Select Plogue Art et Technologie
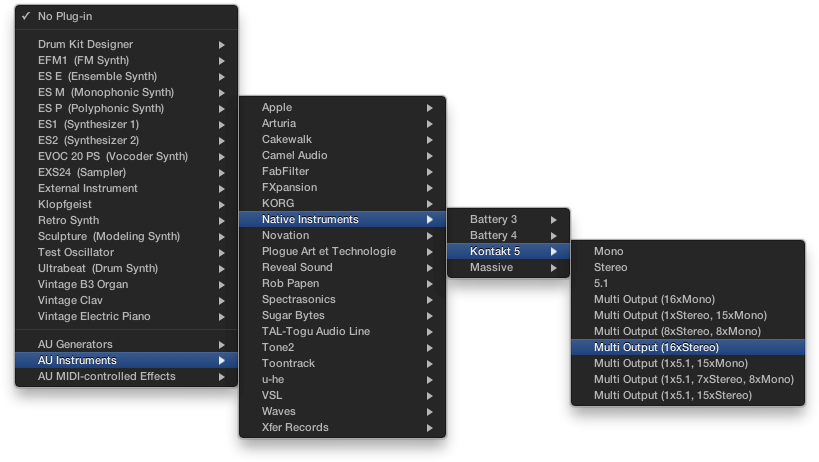This screenshot has width=819, height=462. tap(342, 252)
